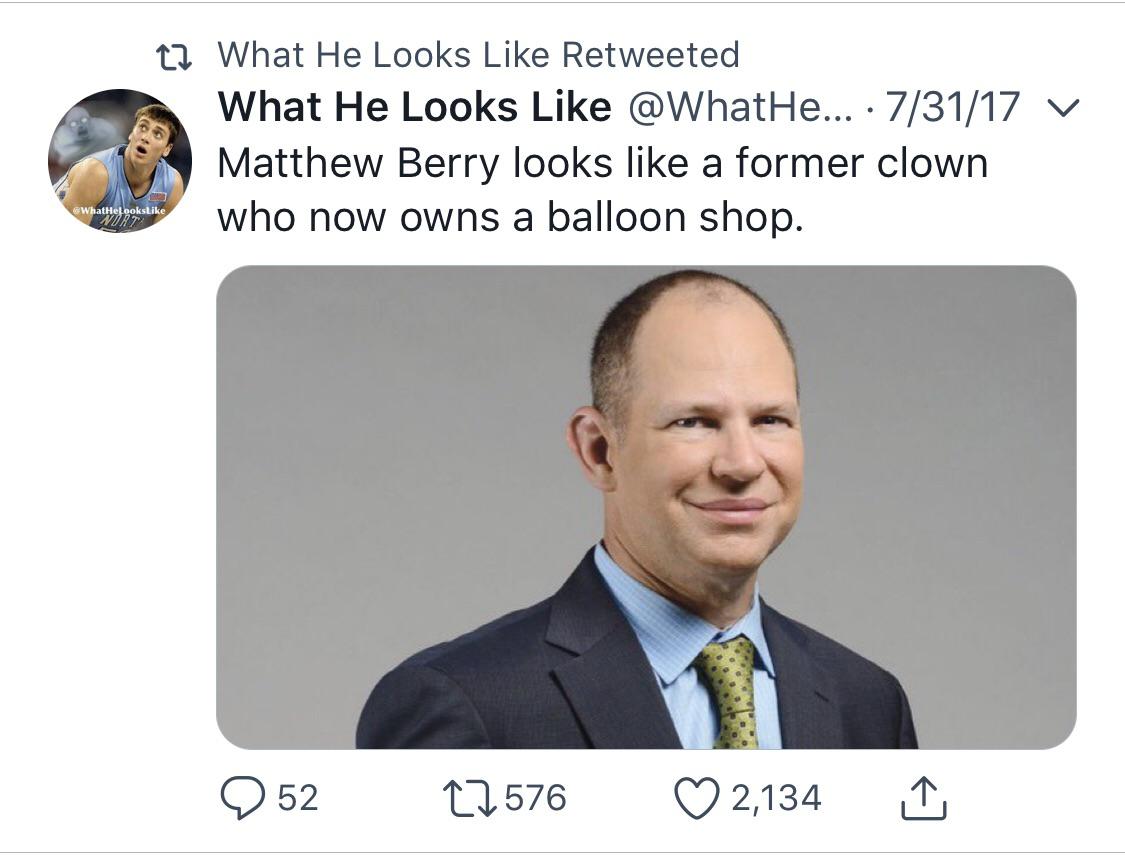Click the like count 2,134
Screen dimensions: 1125x856
click(776, 797)
